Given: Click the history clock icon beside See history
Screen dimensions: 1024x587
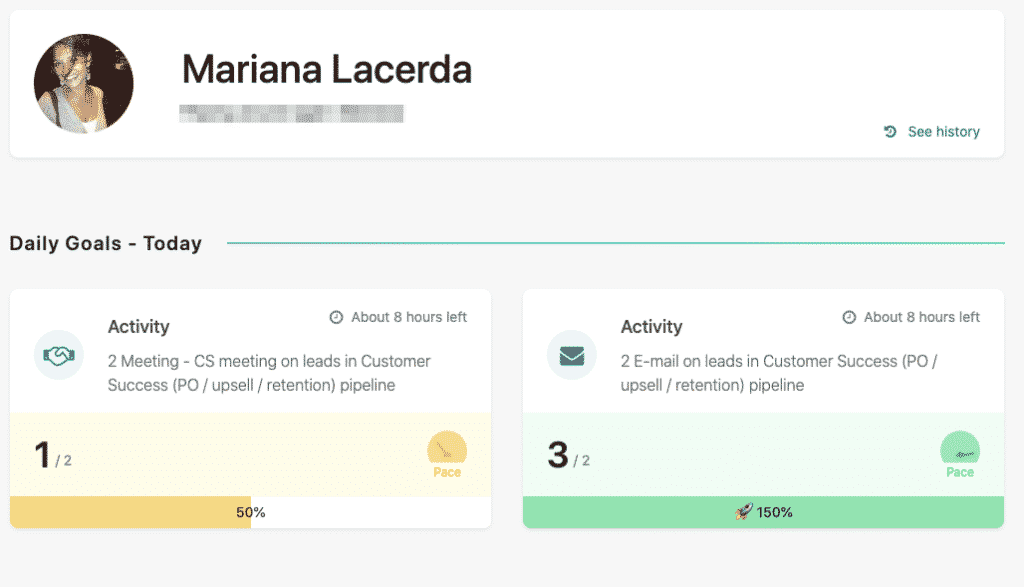Looking at the screenshot, I should [890, 132].
